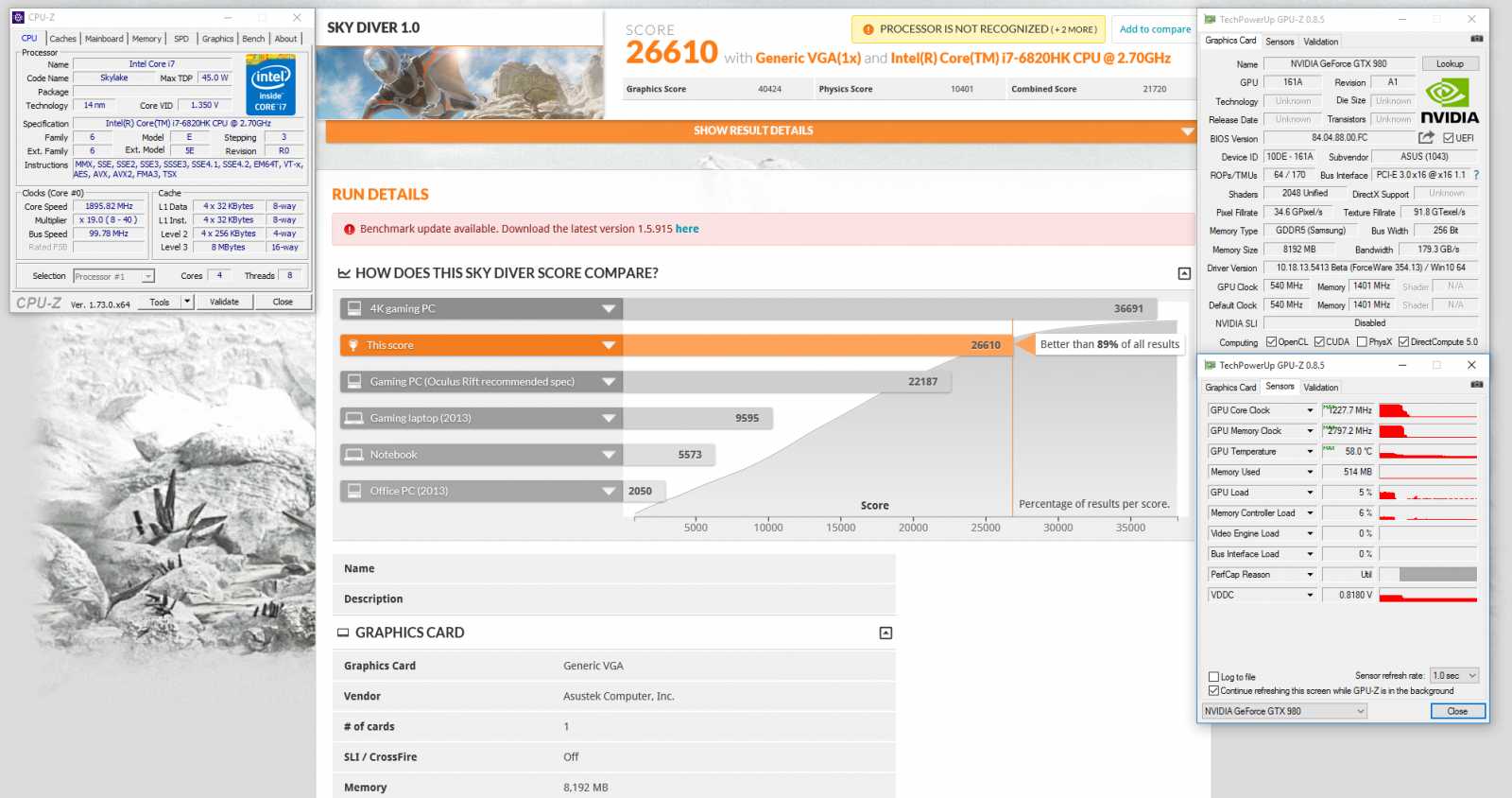This screenshot has width=1512, height=798.
Task: Click the lightbulb icon in the This score row
Action: point(353,345)
